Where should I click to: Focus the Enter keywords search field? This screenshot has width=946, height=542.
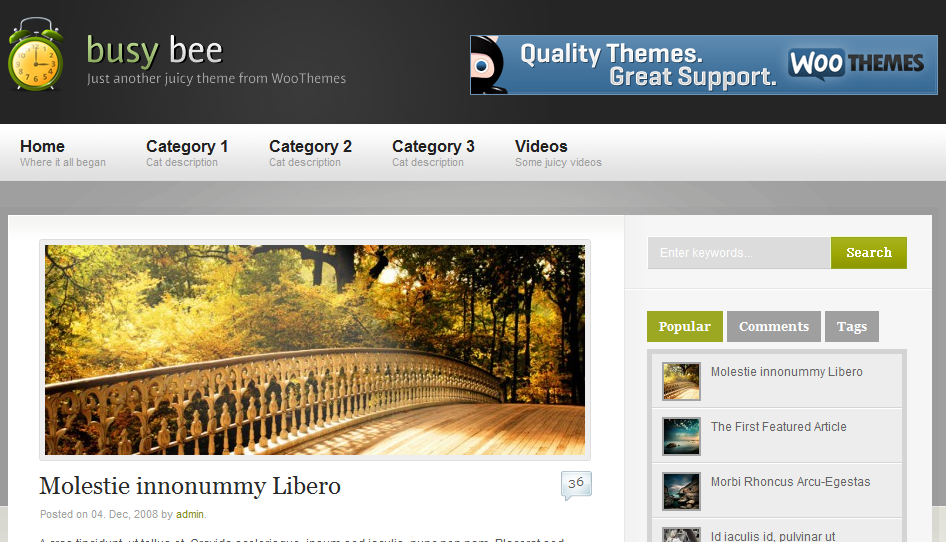739,253
